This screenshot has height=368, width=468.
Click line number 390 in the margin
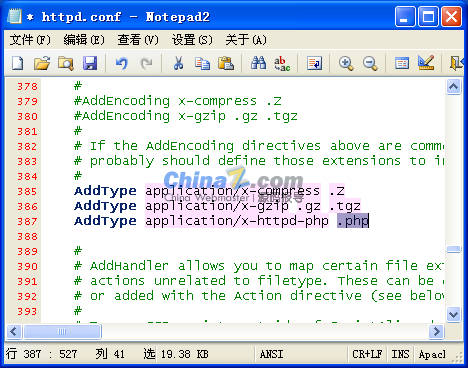(27, 267)
